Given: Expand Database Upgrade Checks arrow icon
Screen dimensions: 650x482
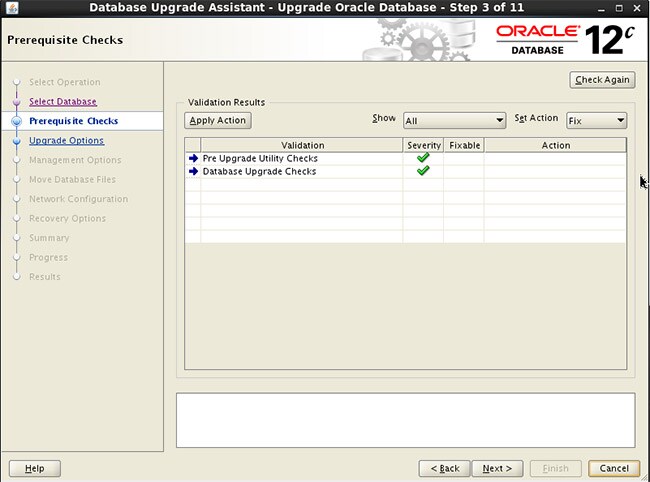Looking at the screenshot, I should coord(193,171).
